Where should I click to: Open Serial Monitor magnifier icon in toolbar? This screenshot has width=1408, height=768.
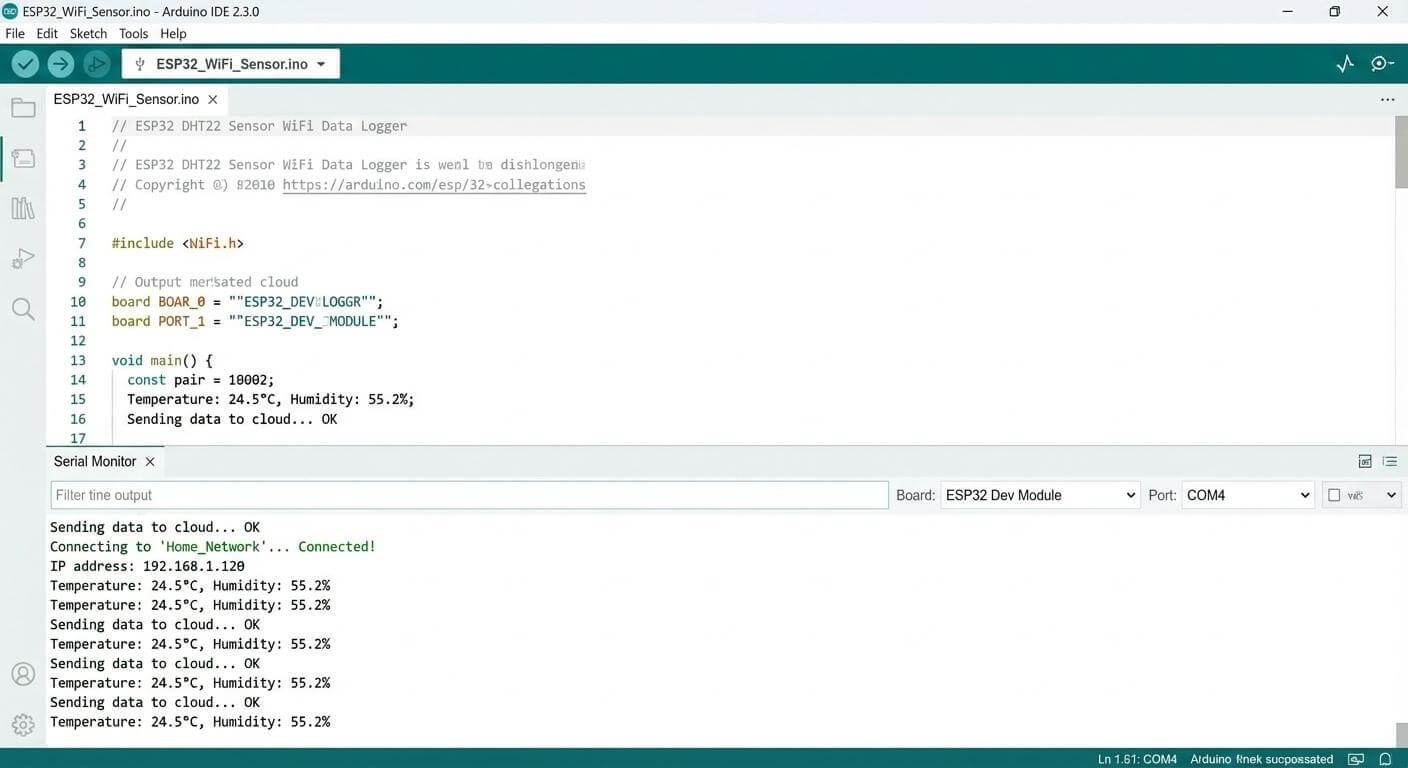coord(1382,64)
